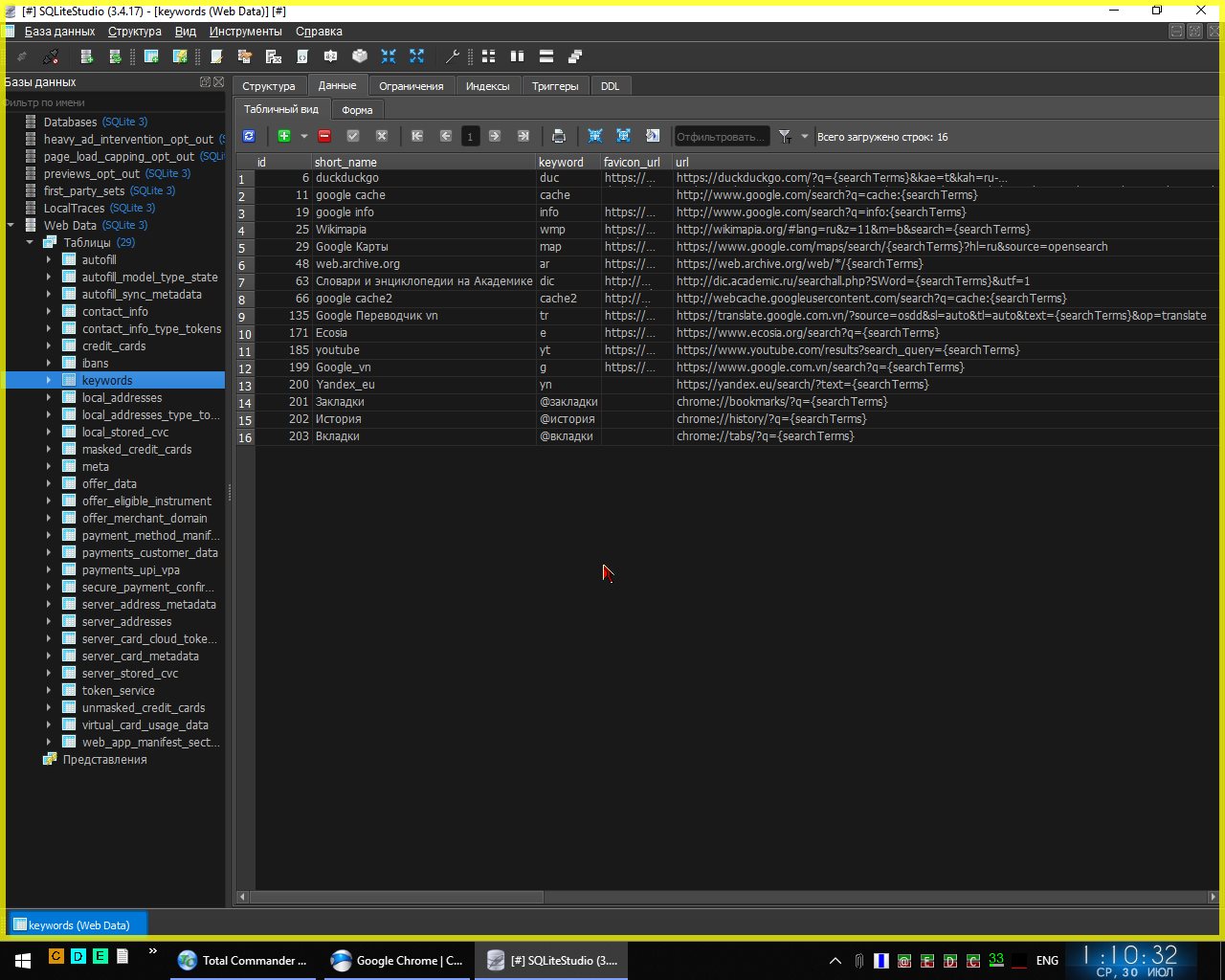
Task: Expand the credit_cards table node
Action: coord(49,346)
